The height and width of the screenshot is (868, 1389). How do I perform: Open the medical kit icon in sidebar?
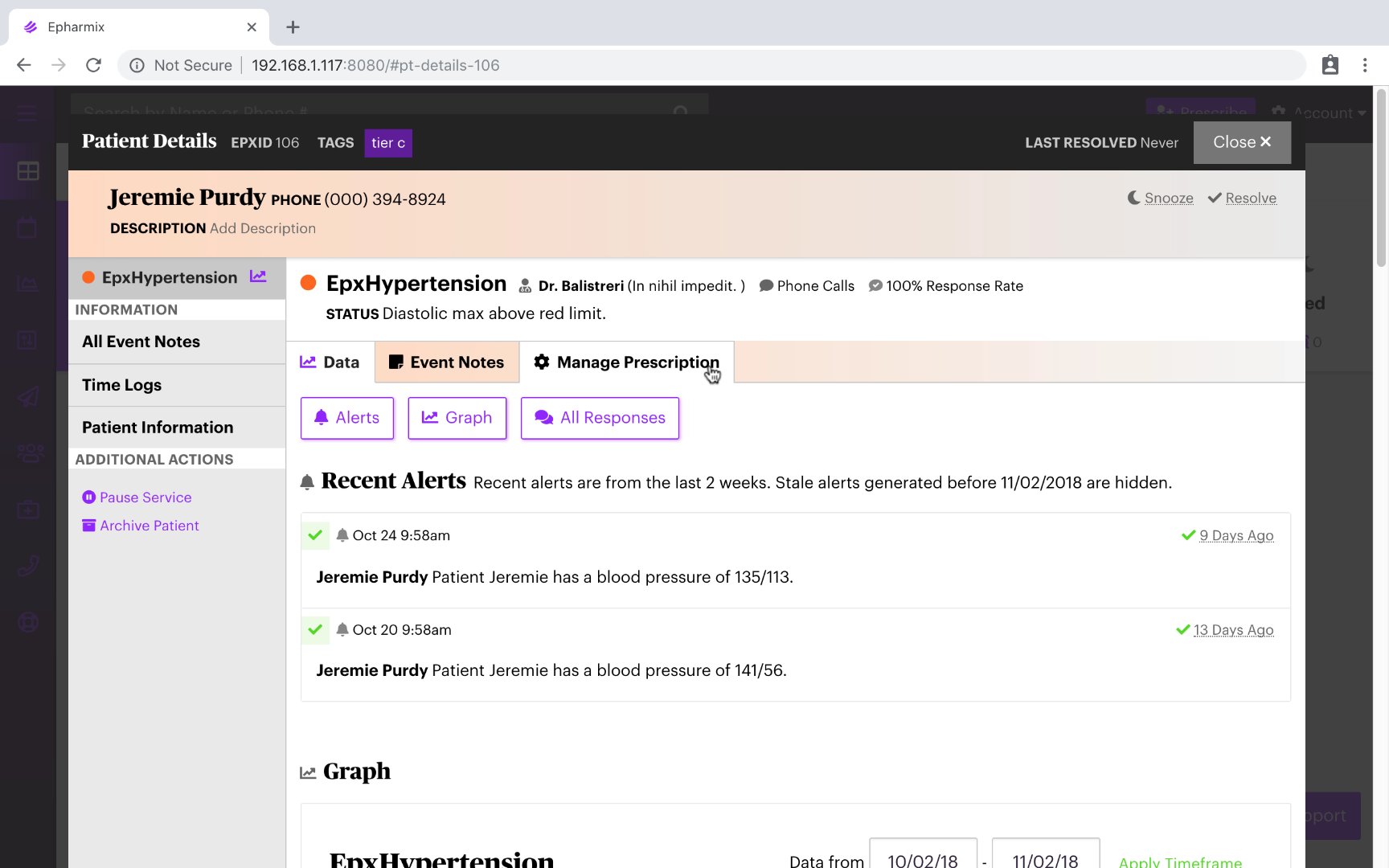click(28, 510)
